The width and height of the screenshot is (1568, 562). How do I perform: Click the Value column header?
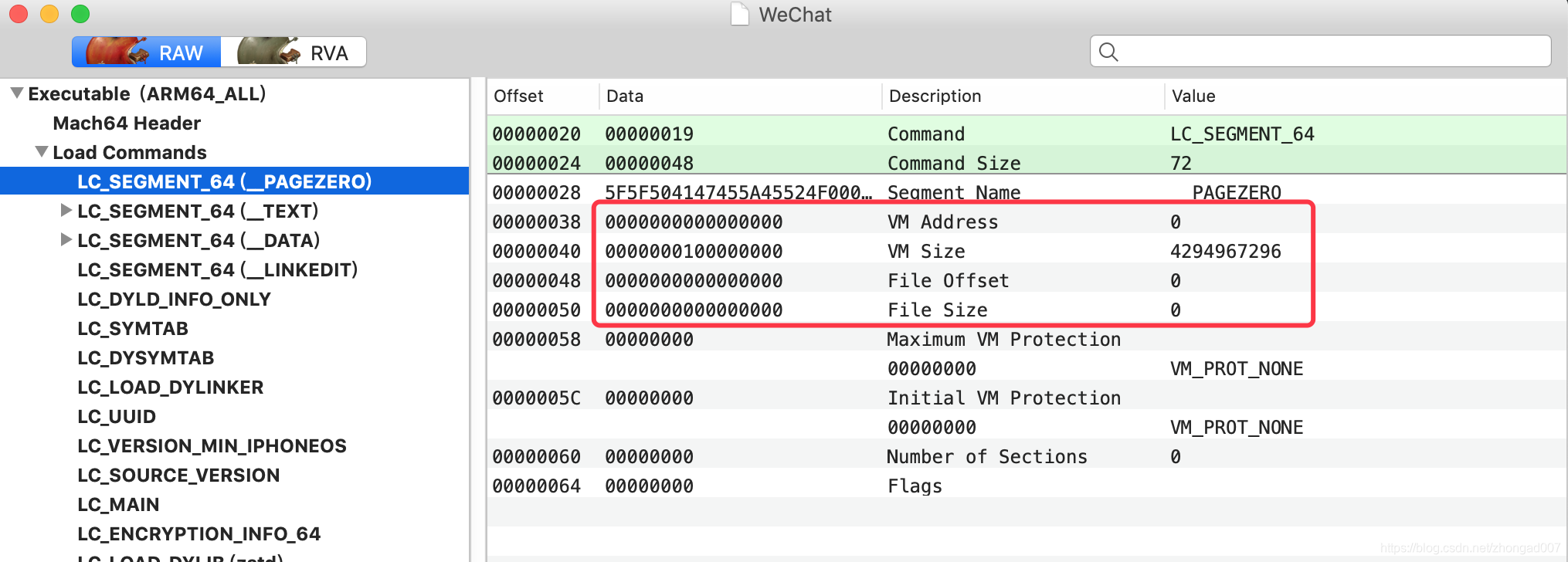1364,96
